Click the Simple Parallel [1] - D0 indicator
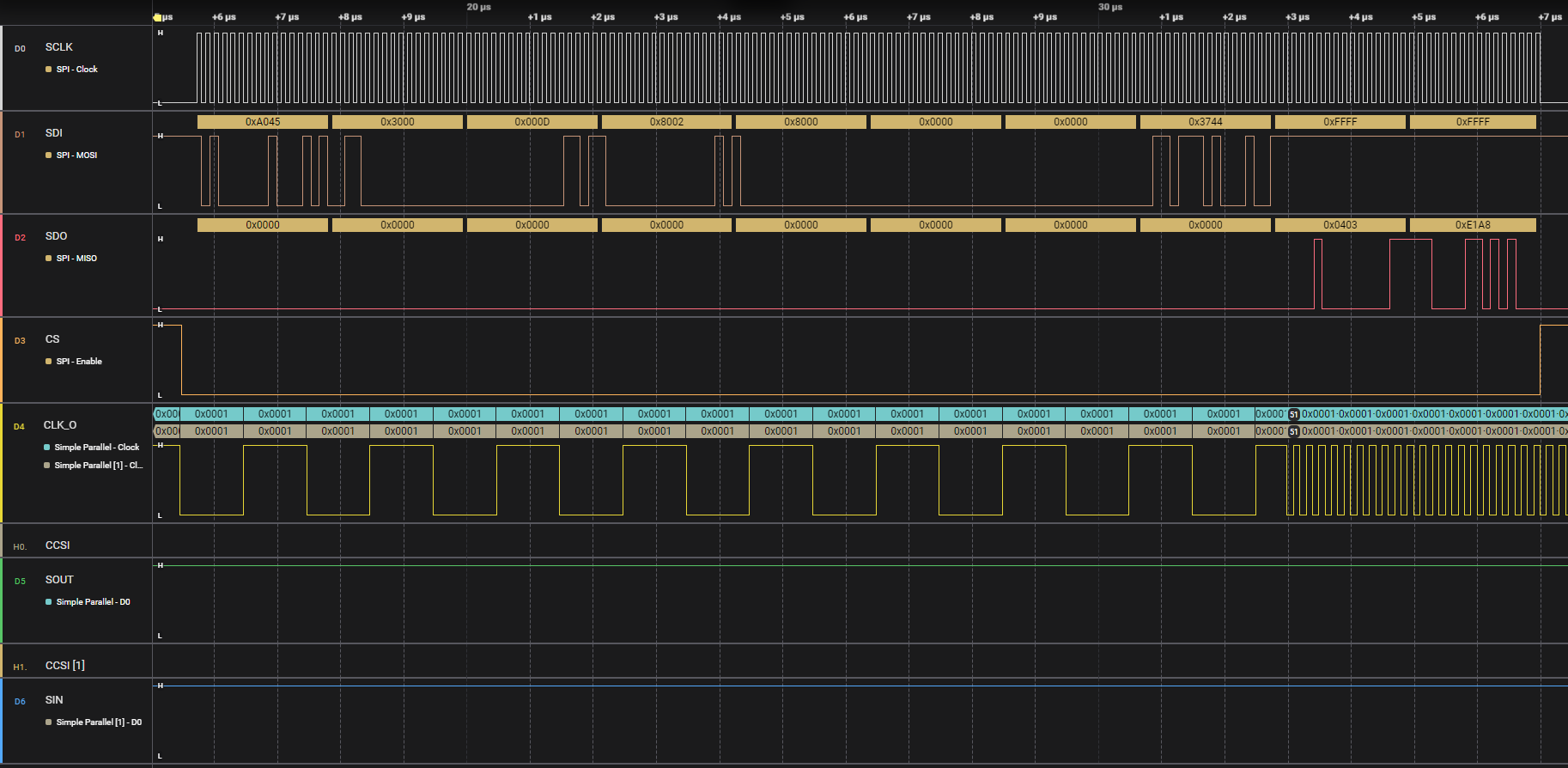1568x768 pixels. 49,722
